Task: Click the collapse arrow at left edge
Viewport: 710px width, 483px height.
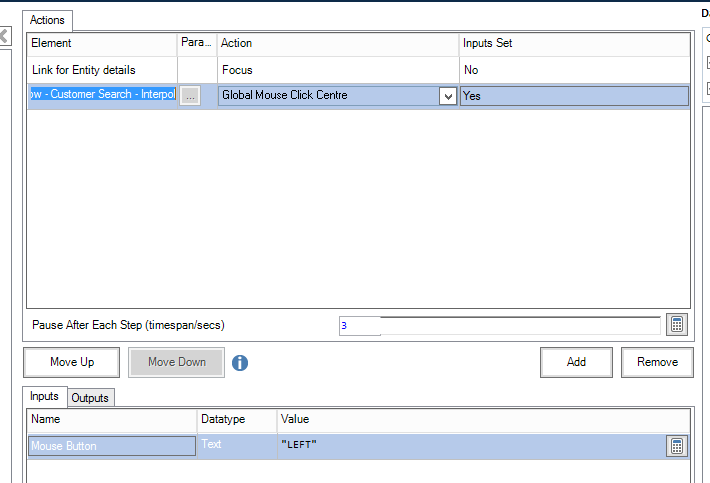Action: pyautogui.click(x=4, y=37)
